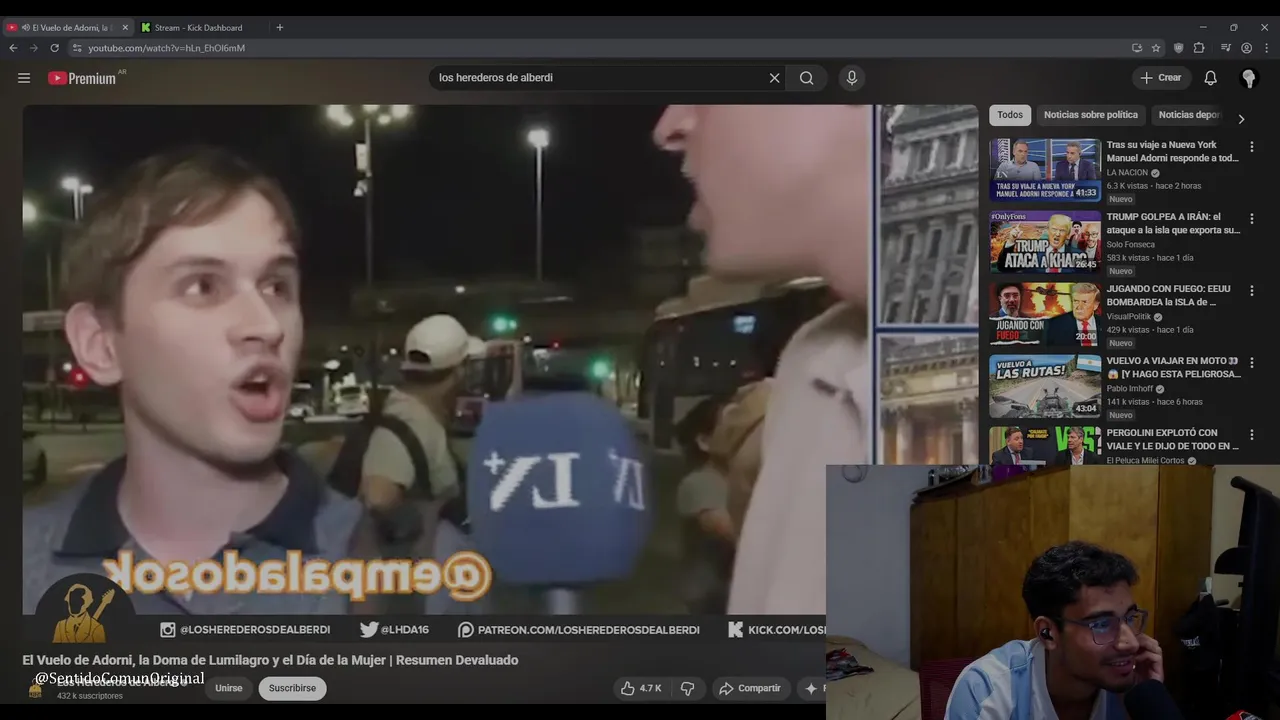Show more filter chips with right arrow
Image resolution: width=1280 pixels, height=720 pixels.
1241,119
